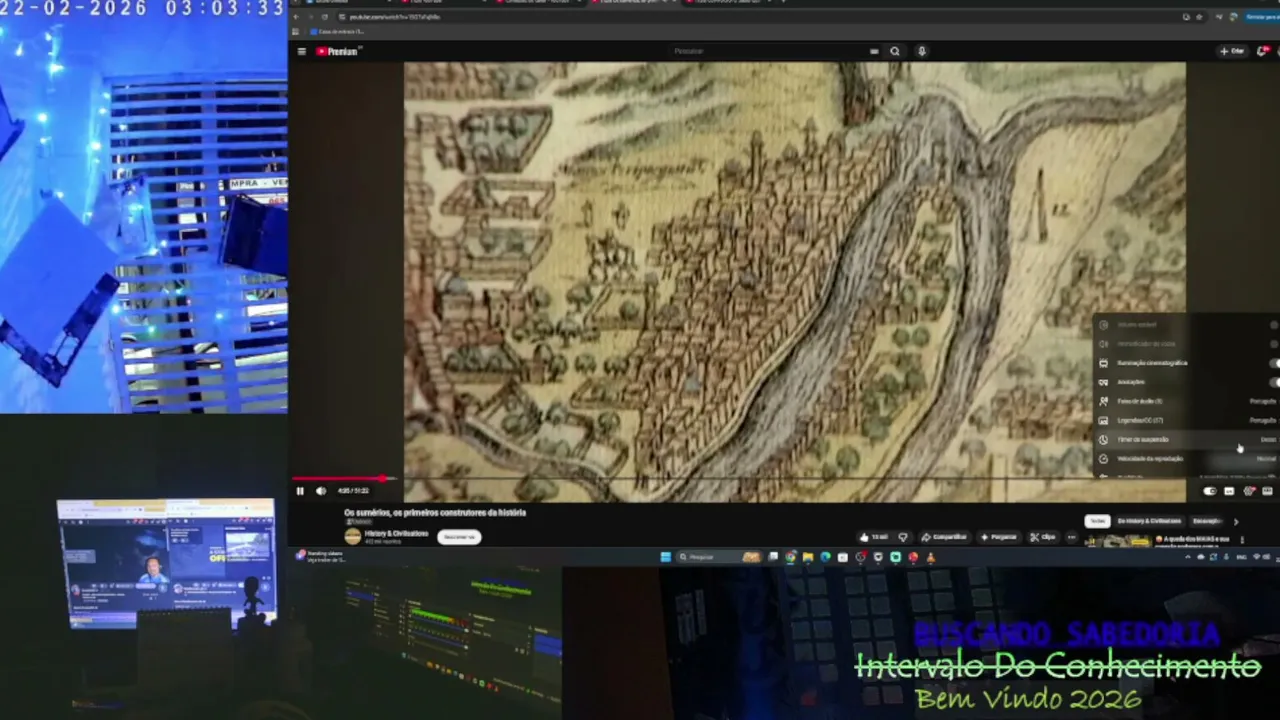Open the History & Civilizations channel avatar
Screen dimensions: 1280x720
pos(352,536)
